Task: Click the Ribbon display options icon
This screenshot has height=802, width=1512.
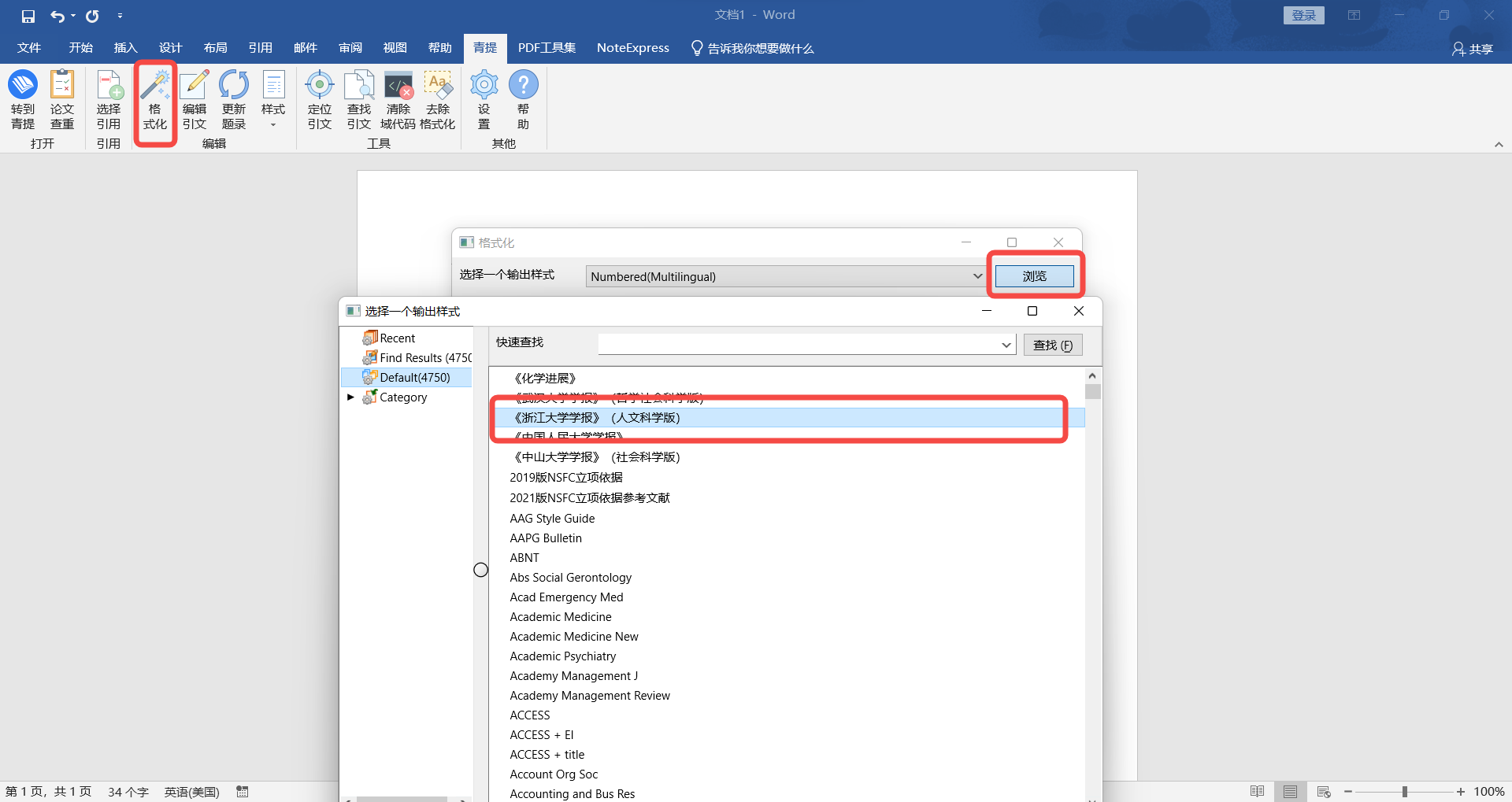Action: click(1354, 15)
